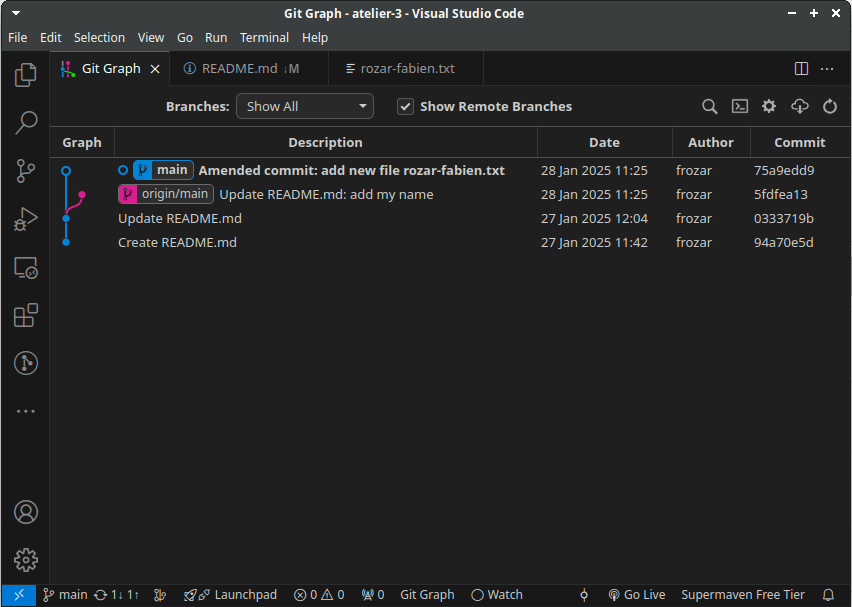Select commit 'Update README.md: add my name'
Viewport: 852px width, 607px height.
(326, 194)
